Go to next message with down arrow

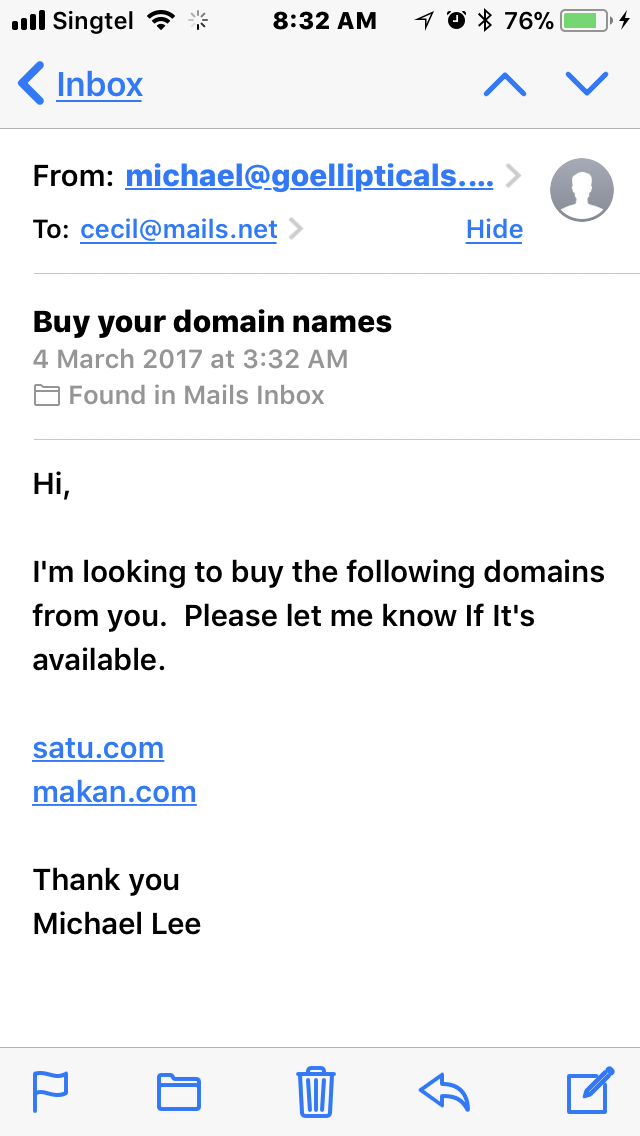click(587, 85)
